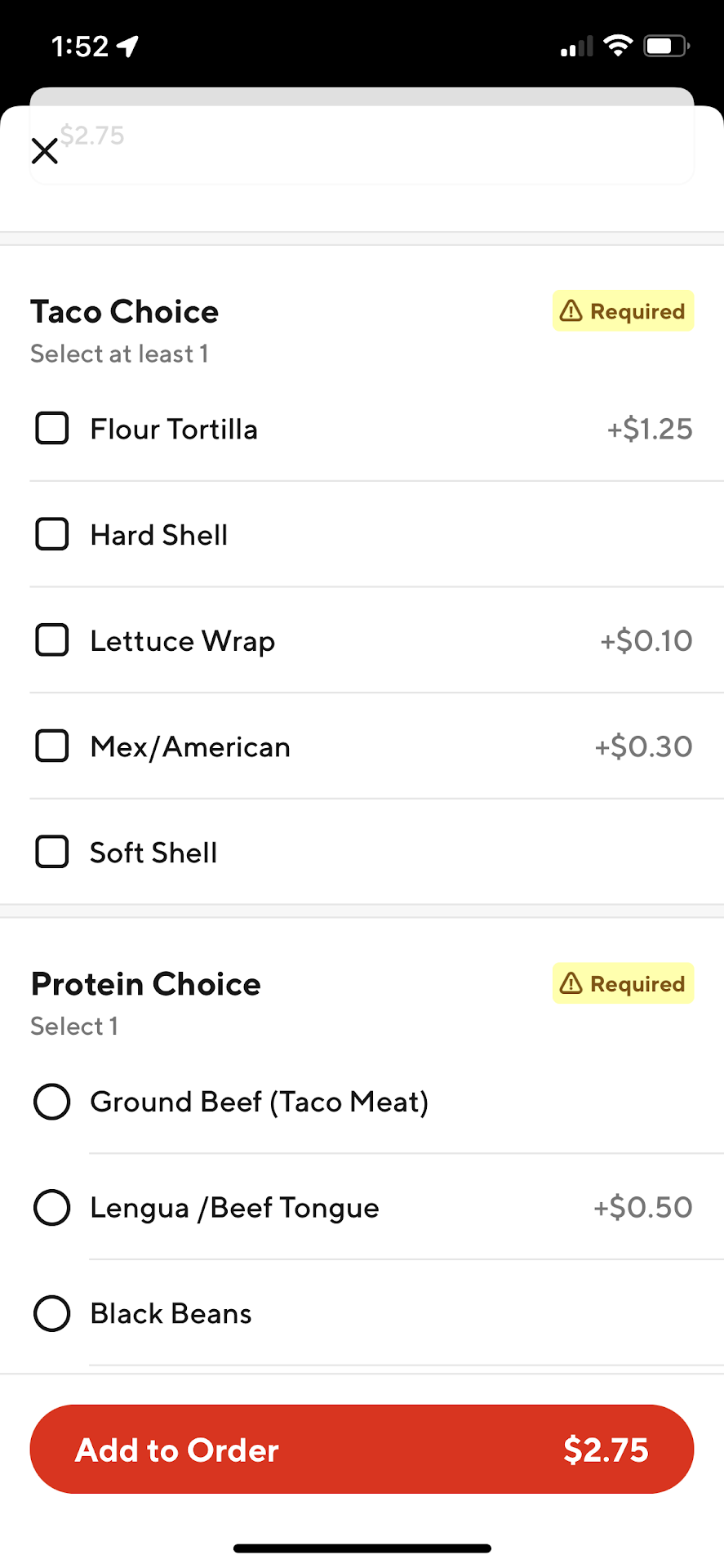Pick the Black Beans protein option
The width and height of the screenshot is (724, 1568).
point(51,1313)
